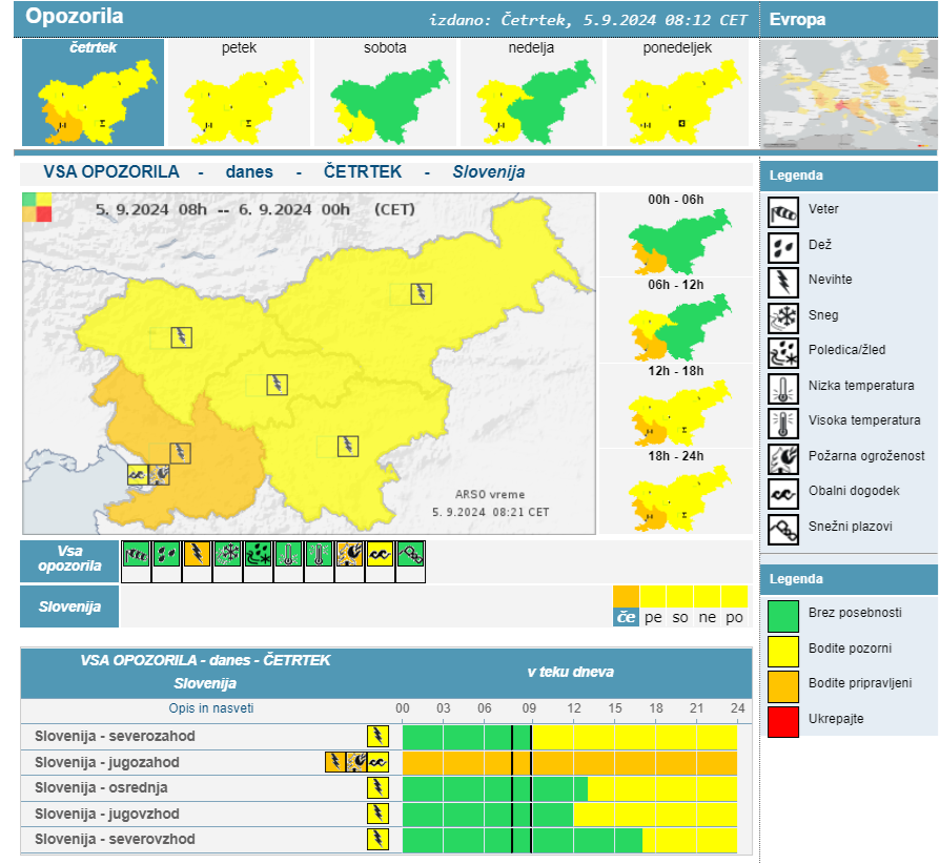940x864 pixels.
Task: Open the Opis in nasveti link
Action: click(211, 708)
